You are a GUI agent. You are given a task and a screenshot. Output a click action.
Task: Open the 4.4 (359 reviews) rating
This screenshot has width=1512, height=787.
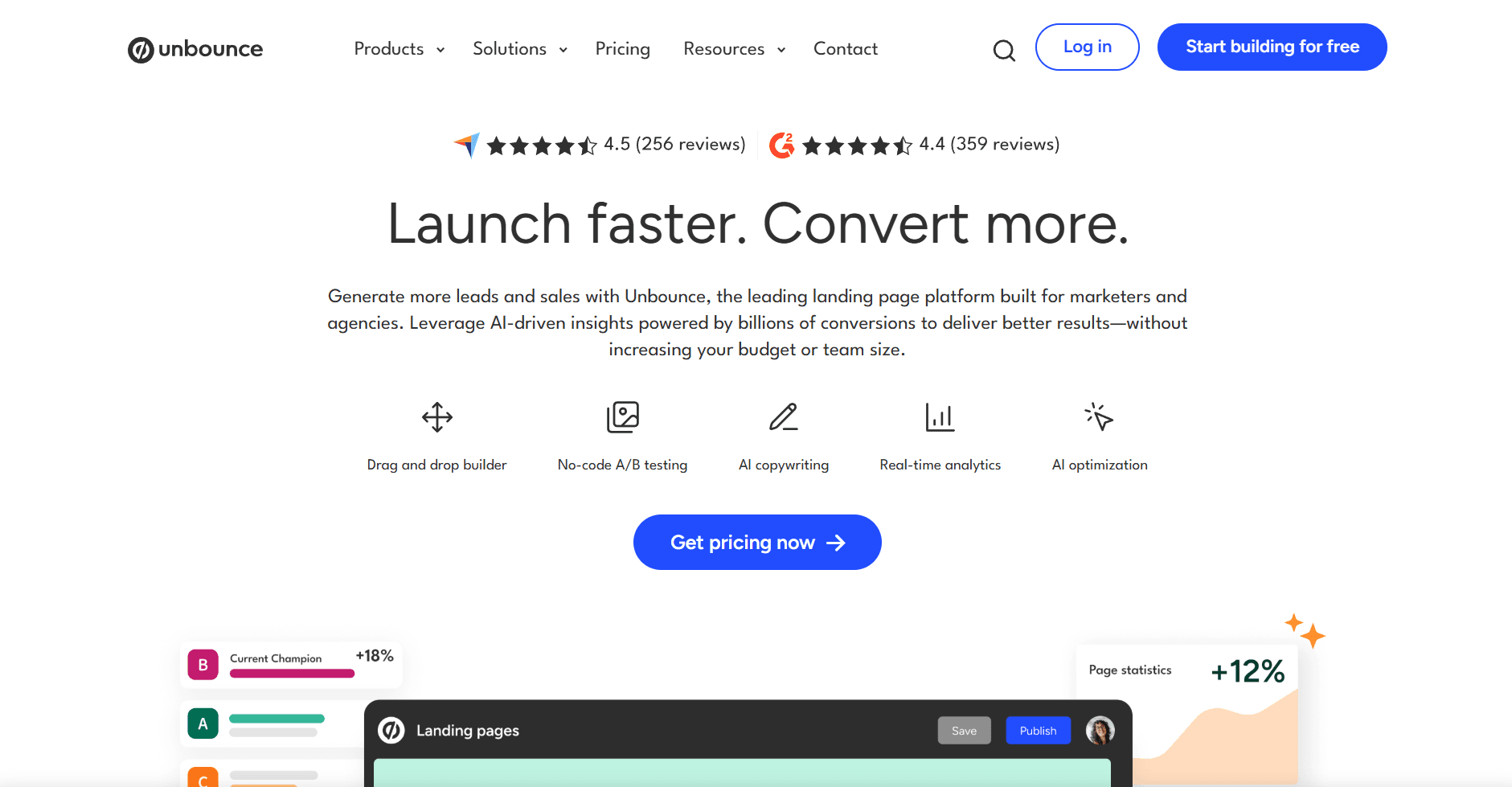pyautogui.click(x=990, y=145)
